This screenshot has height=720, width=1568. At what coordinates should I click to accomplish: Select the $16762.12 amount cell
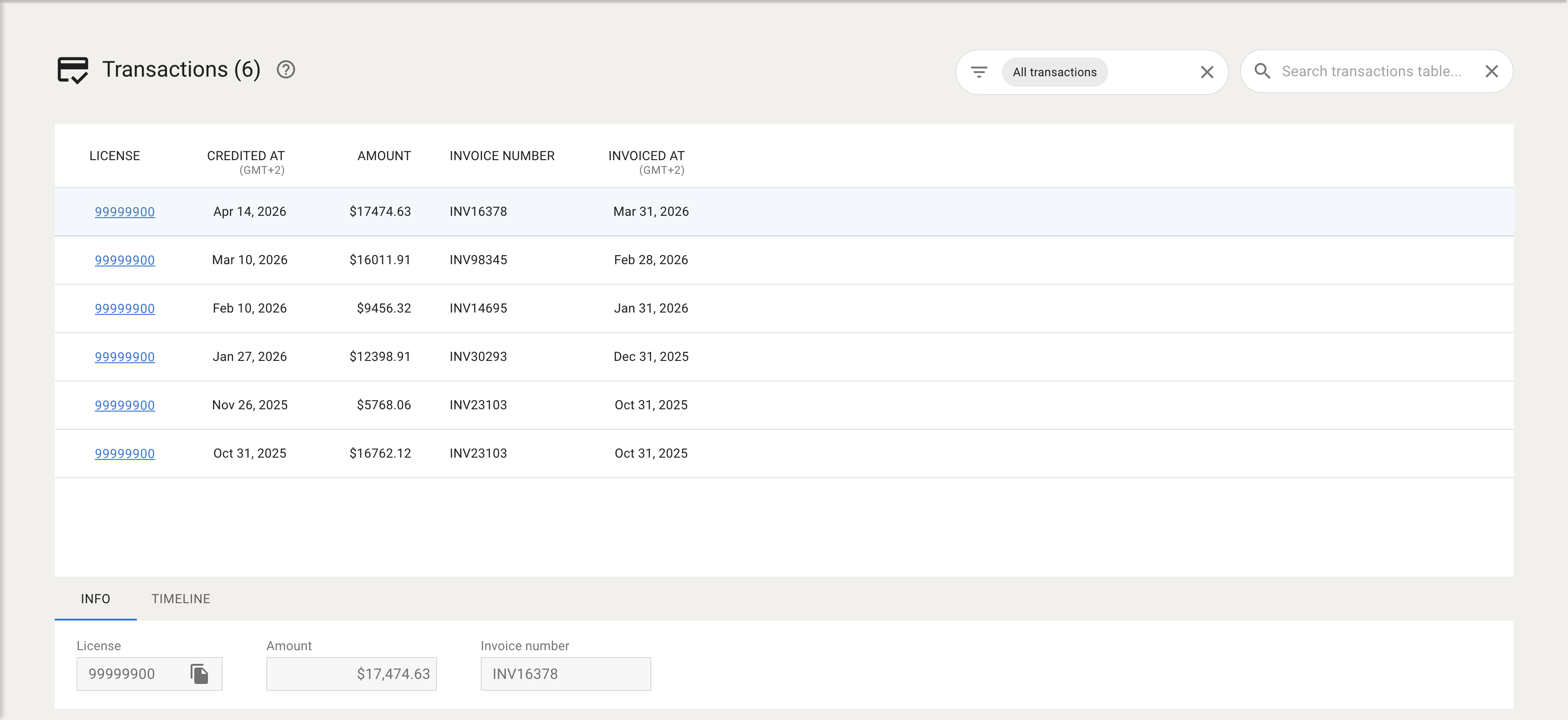pyautogui.click(x=380, y=453)
